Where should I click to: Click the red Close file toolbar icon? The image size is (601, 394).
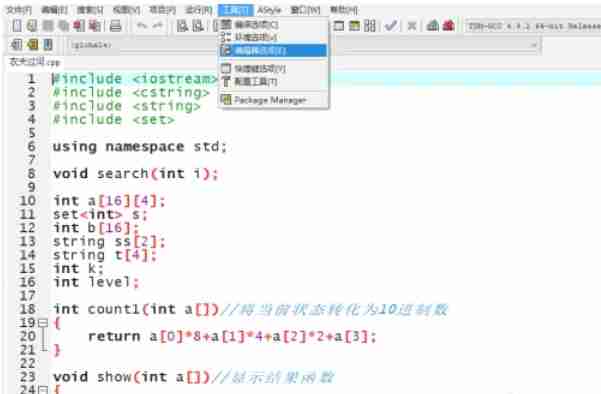coord(79,26)
